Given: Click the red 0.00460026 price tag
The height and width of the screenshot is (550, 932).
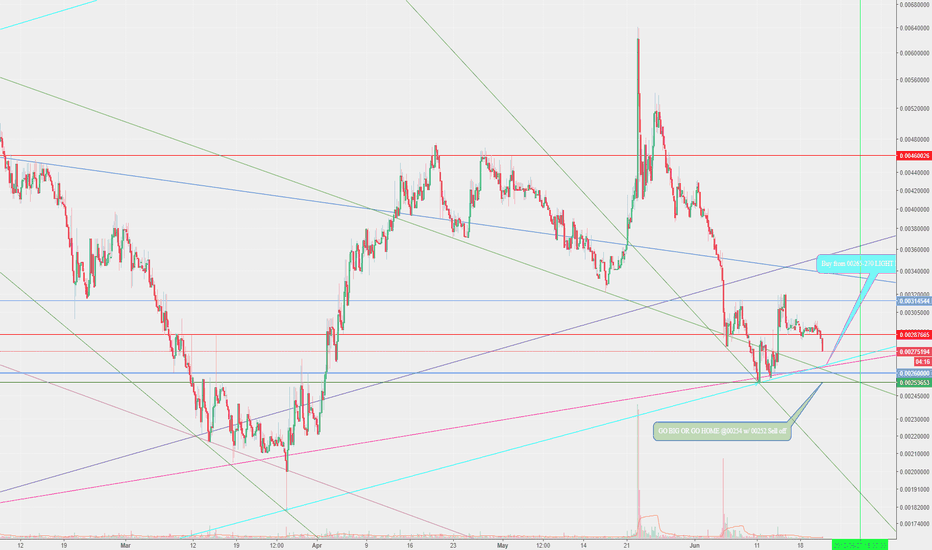Looking at the screenshot, I should [914, 156].
